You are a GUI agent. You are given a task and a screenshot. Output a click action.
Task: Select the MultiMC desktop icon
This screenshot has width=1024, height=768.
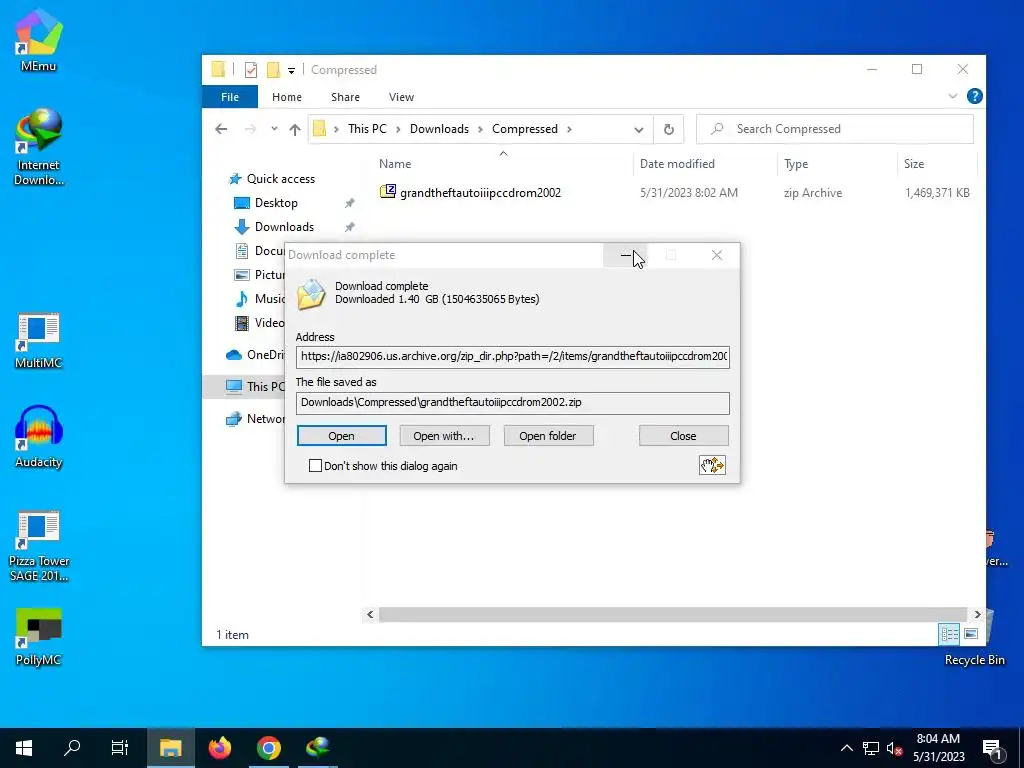39,341
